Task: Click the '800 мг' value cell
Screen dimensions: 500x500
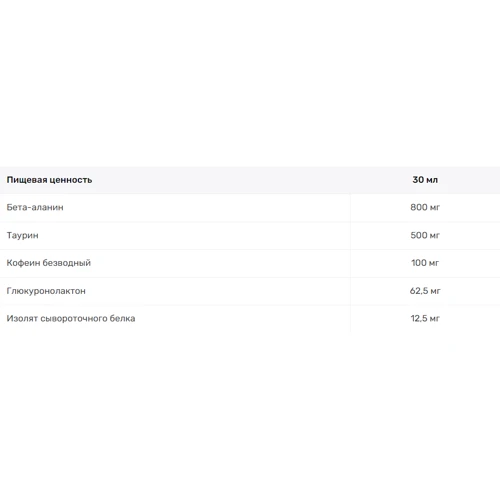Action: point(425,207)
